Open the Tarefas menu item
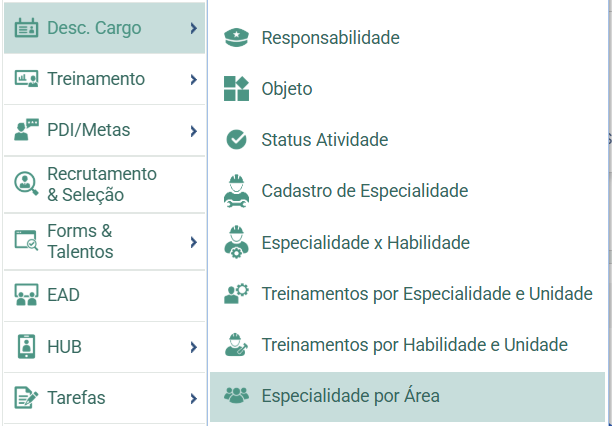This screenshot has width=612, height=426. click(105, 398)
